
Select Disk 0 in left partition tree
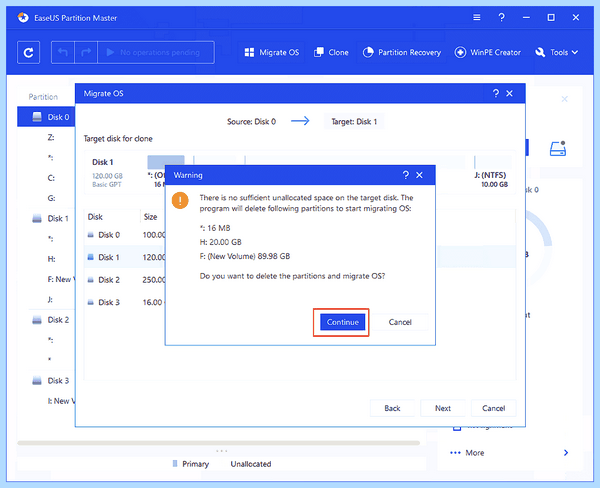pos(46,117)
